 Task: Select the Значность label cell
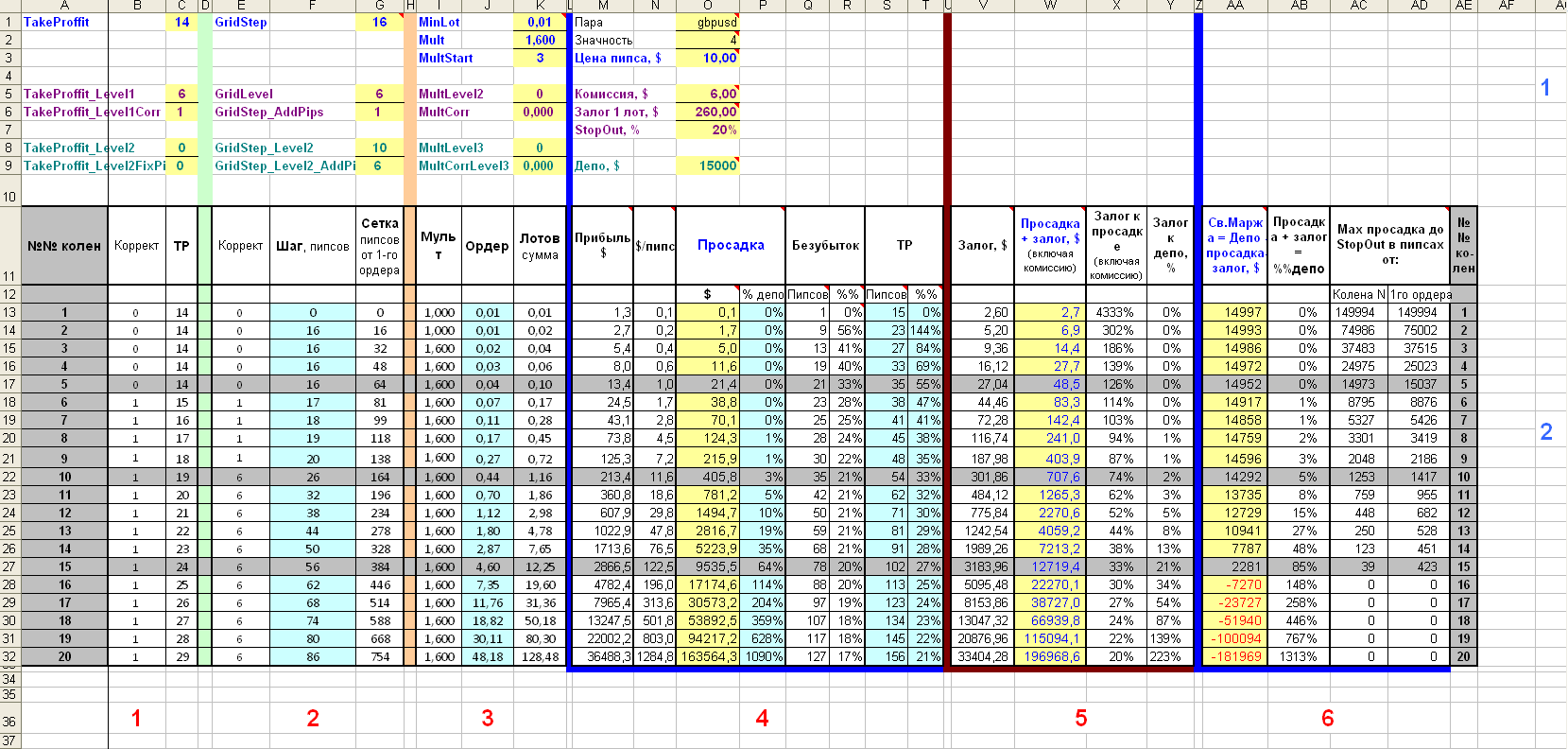coord(604,40)
